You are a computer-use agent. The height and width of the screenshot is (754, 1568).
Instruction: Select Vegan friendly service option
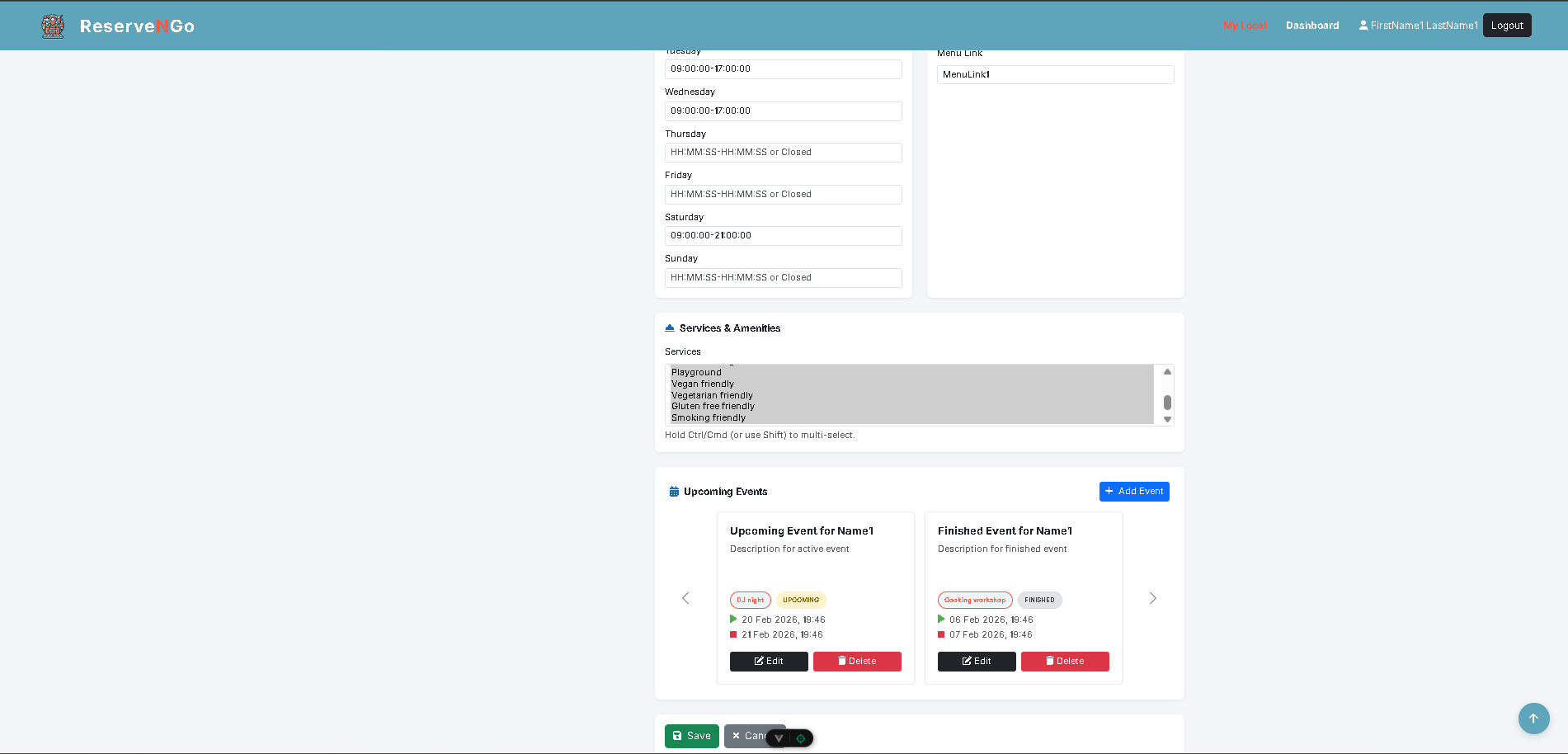click(703, 384)
